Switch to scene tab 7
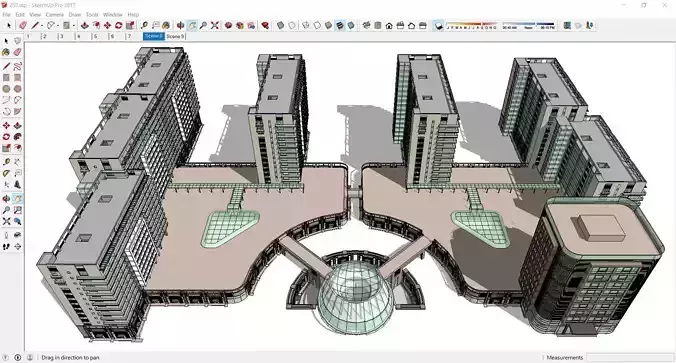 129,37
